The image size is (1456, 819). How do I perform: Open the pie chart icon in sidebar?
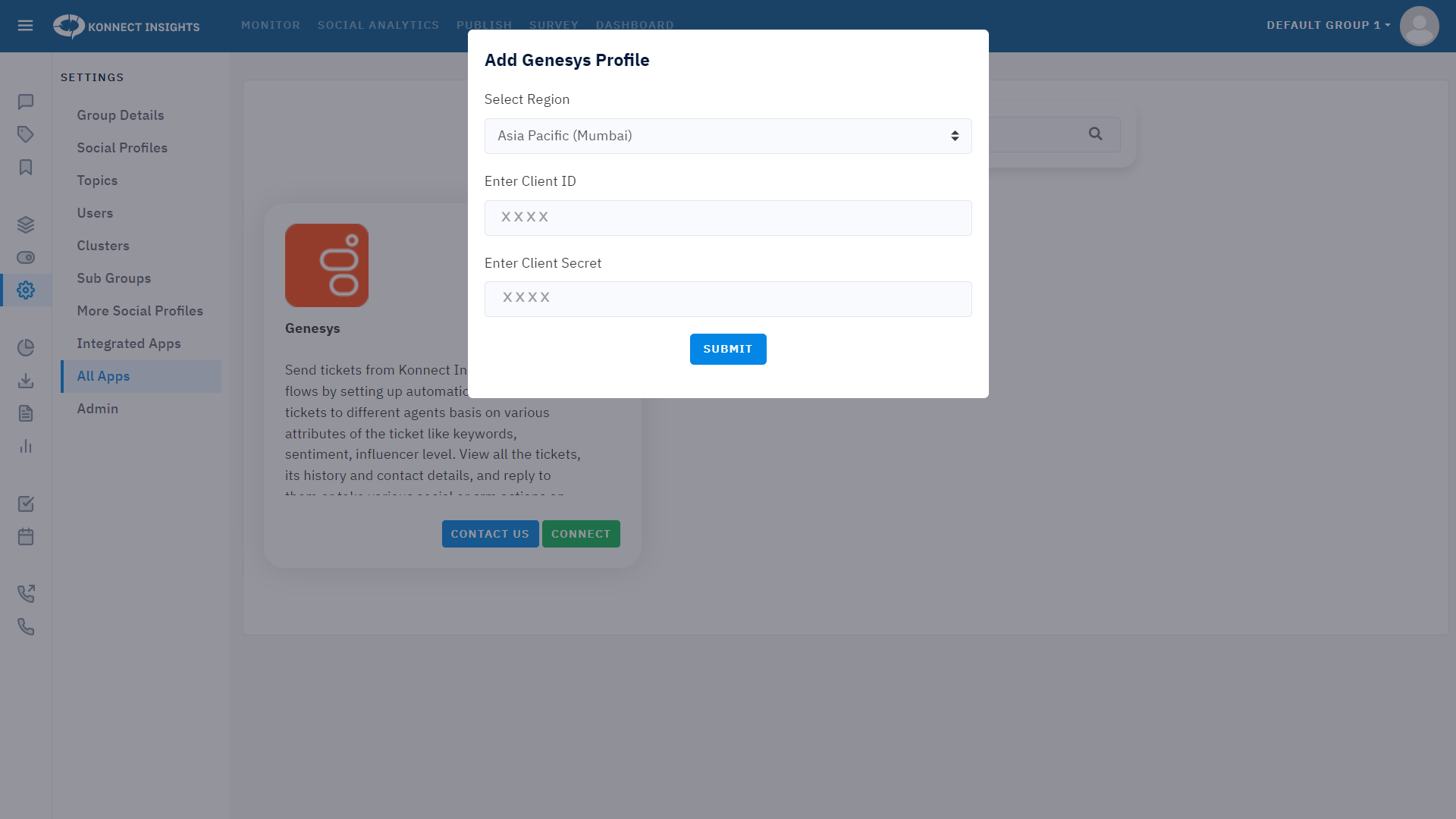[26, 347]
